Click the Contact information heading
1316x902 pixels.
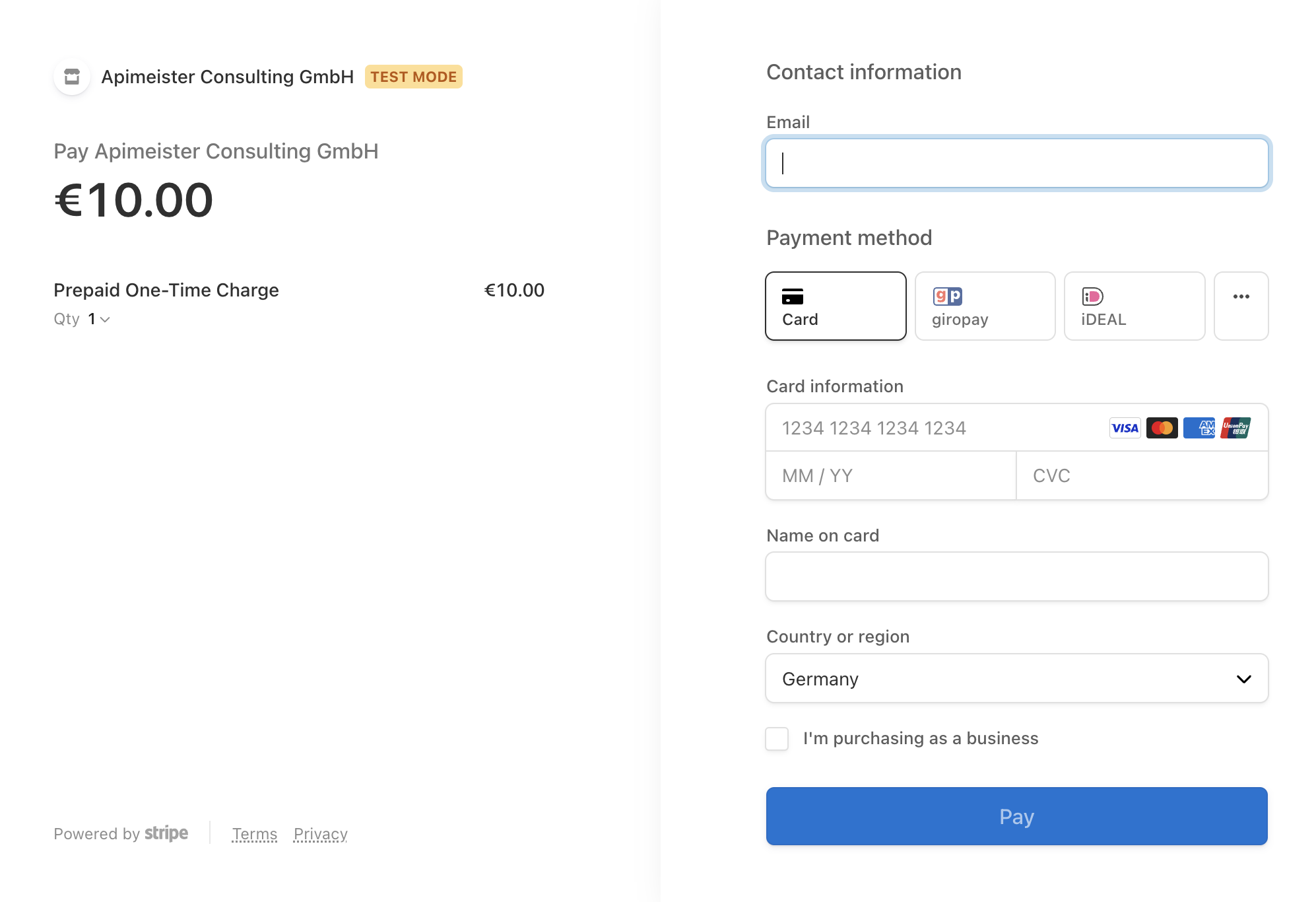864,72
